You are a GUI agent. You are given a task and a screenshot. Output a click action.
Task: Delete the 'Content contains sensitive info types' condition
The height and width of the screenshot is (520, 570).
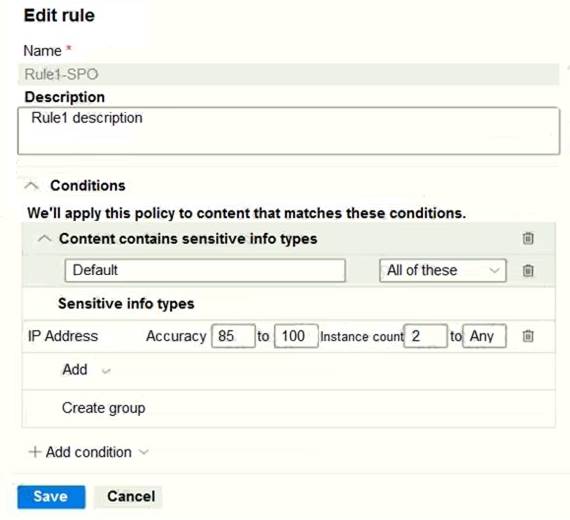[x=528, y=239]
